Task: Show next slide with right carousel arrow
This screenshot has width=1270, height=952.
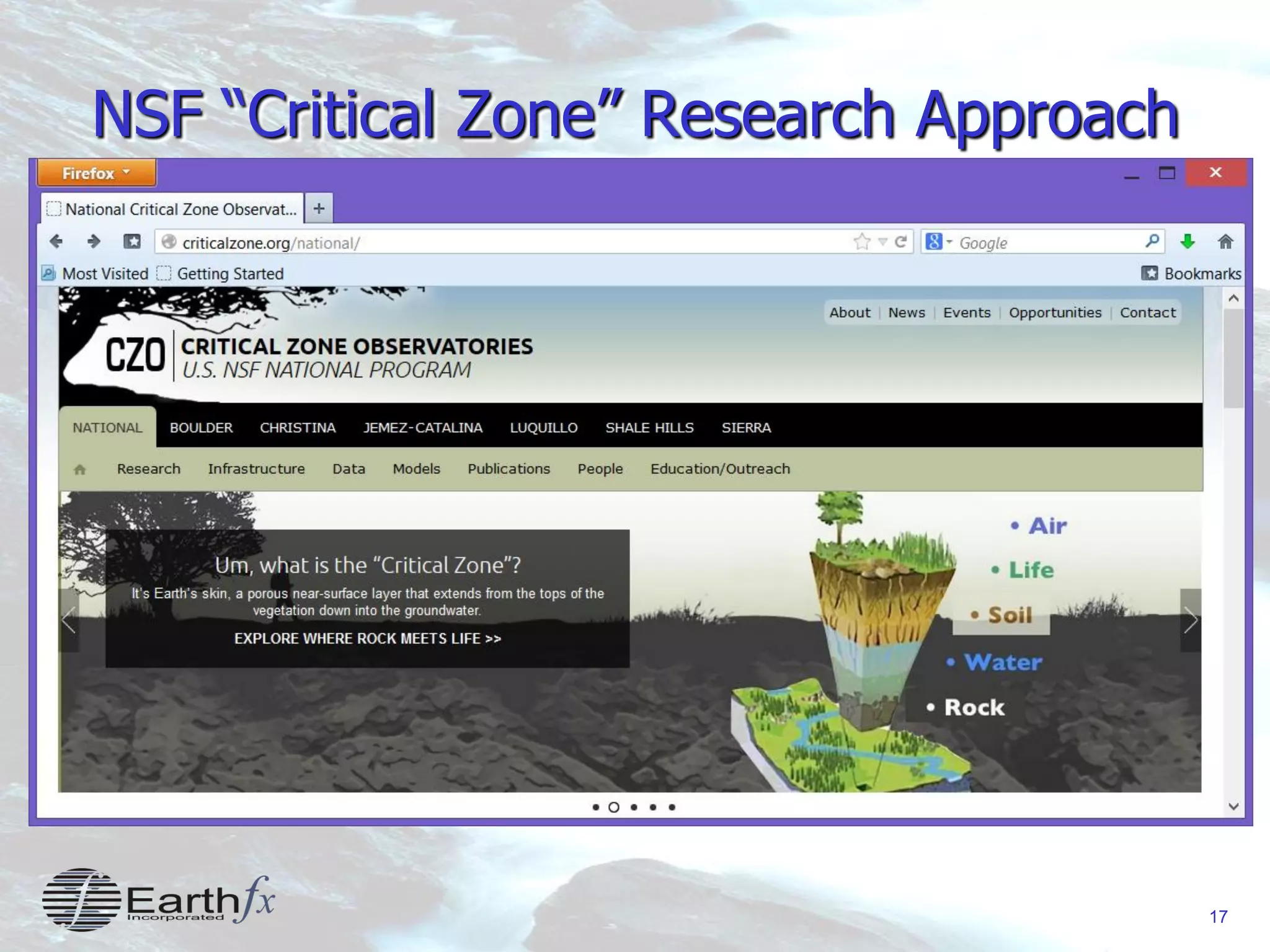Action: [1190, 620]
